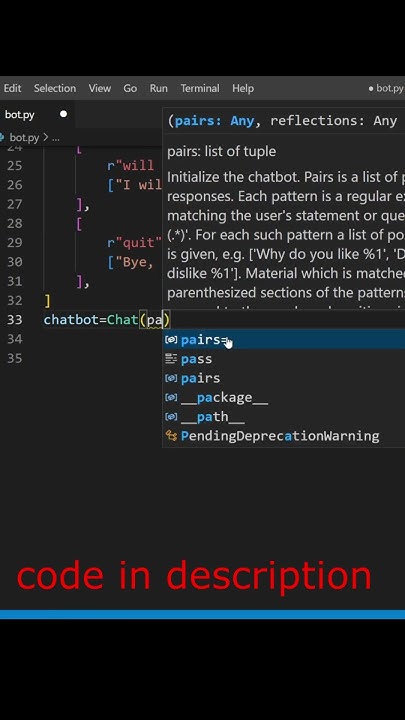This screenshot has height=720, width=405.
Task: Open the Selection menu
Action: [x=55, y=88]
